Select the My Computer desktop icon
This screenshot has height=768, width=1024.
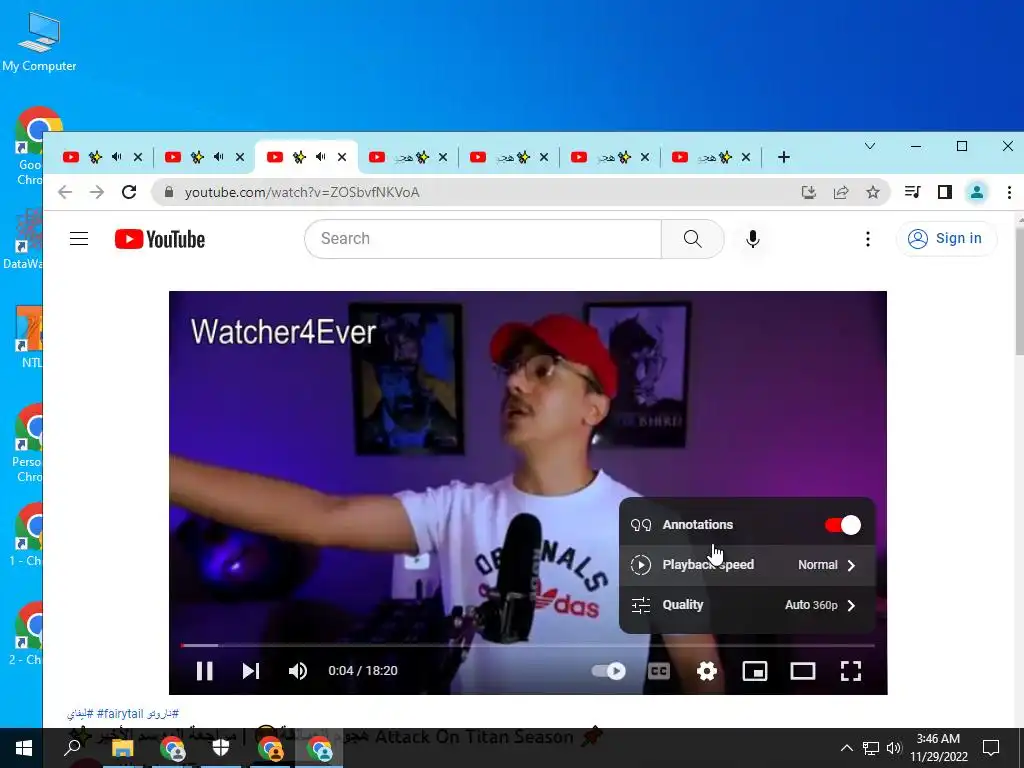pos(39,42)
